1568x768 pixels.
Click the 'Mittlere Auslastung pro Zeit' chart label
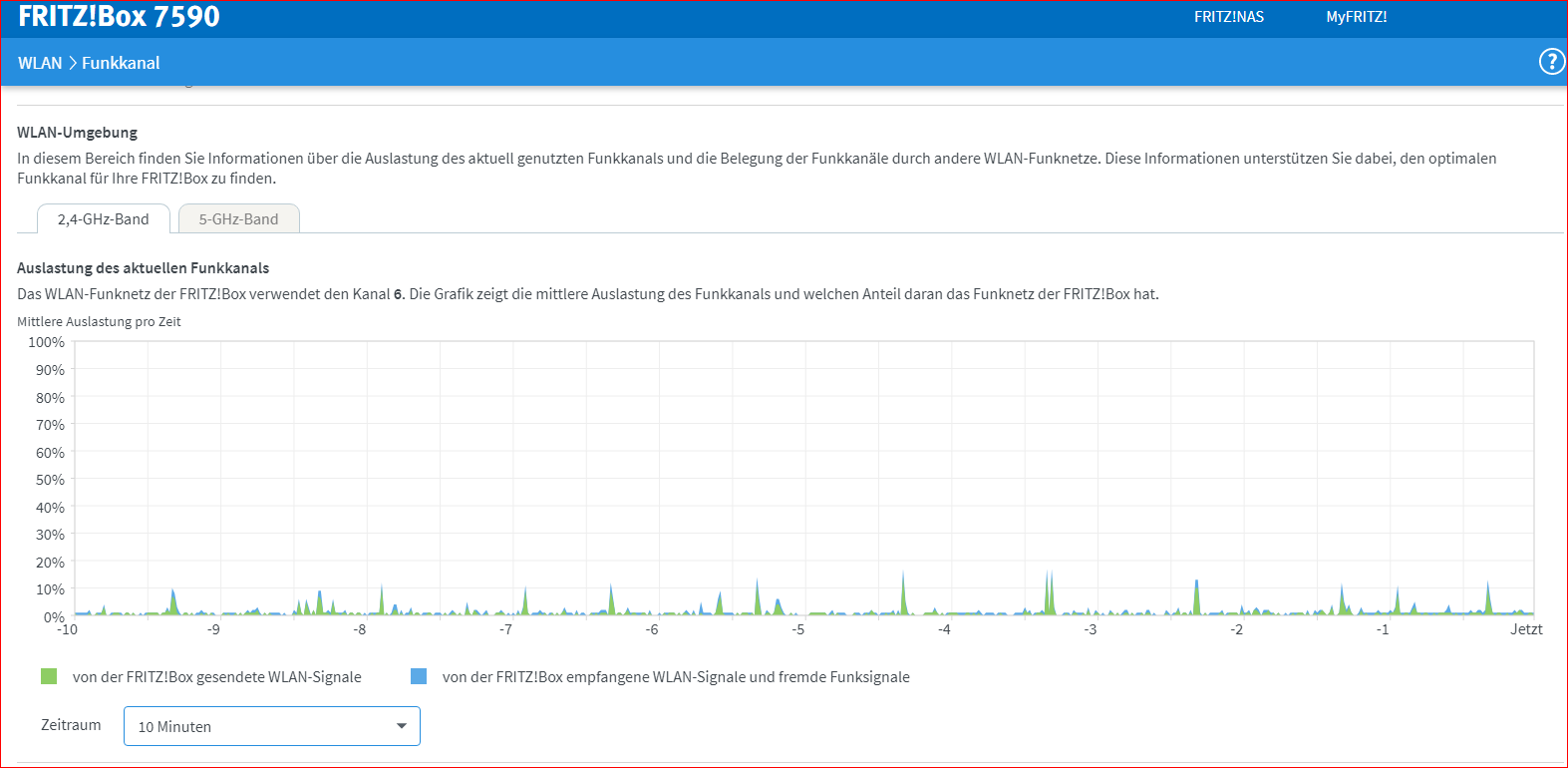[x=99, y=322]
